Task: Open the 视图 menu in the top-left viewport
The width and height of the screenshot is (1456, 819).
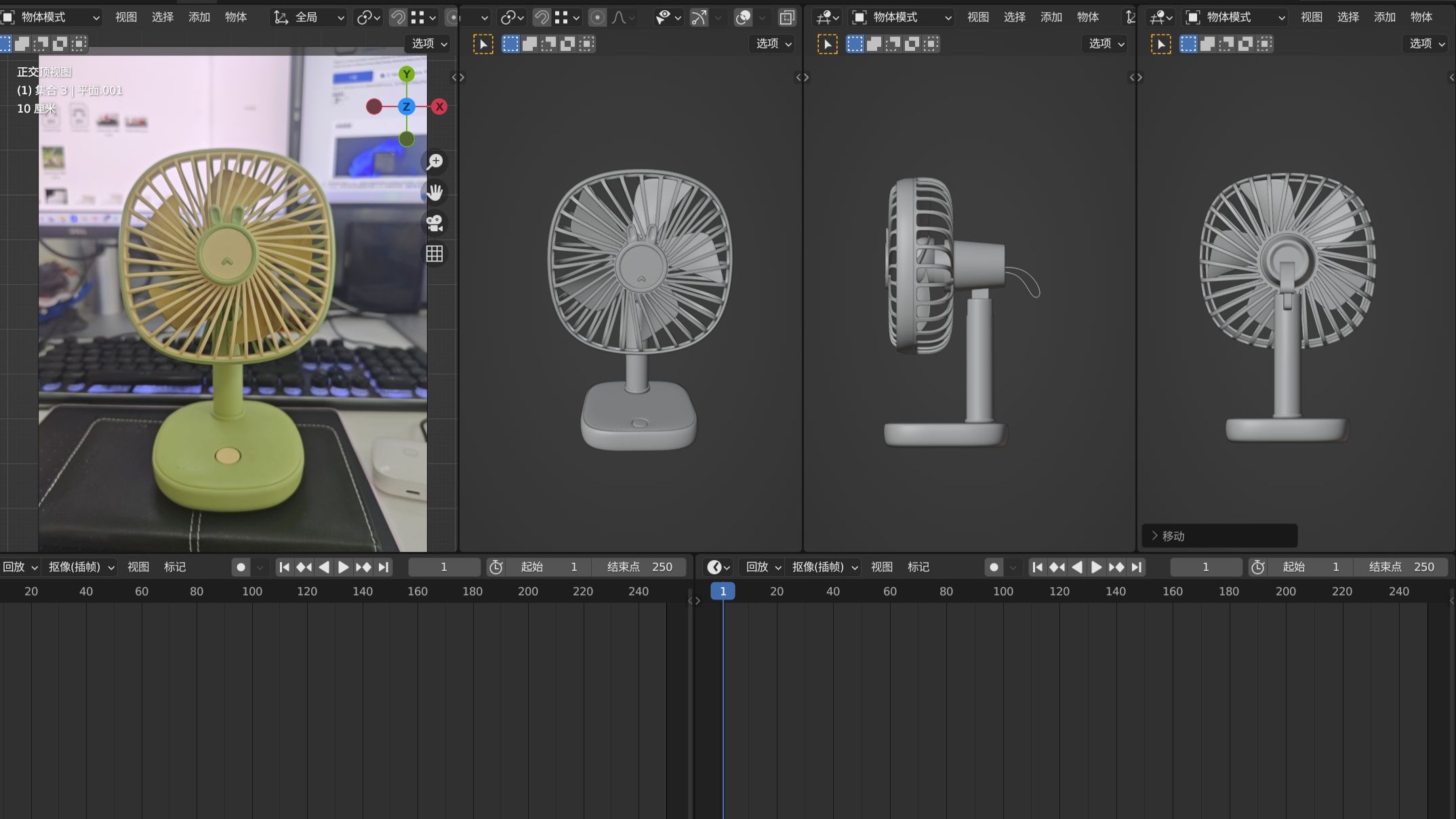Action: coord(126,17)
